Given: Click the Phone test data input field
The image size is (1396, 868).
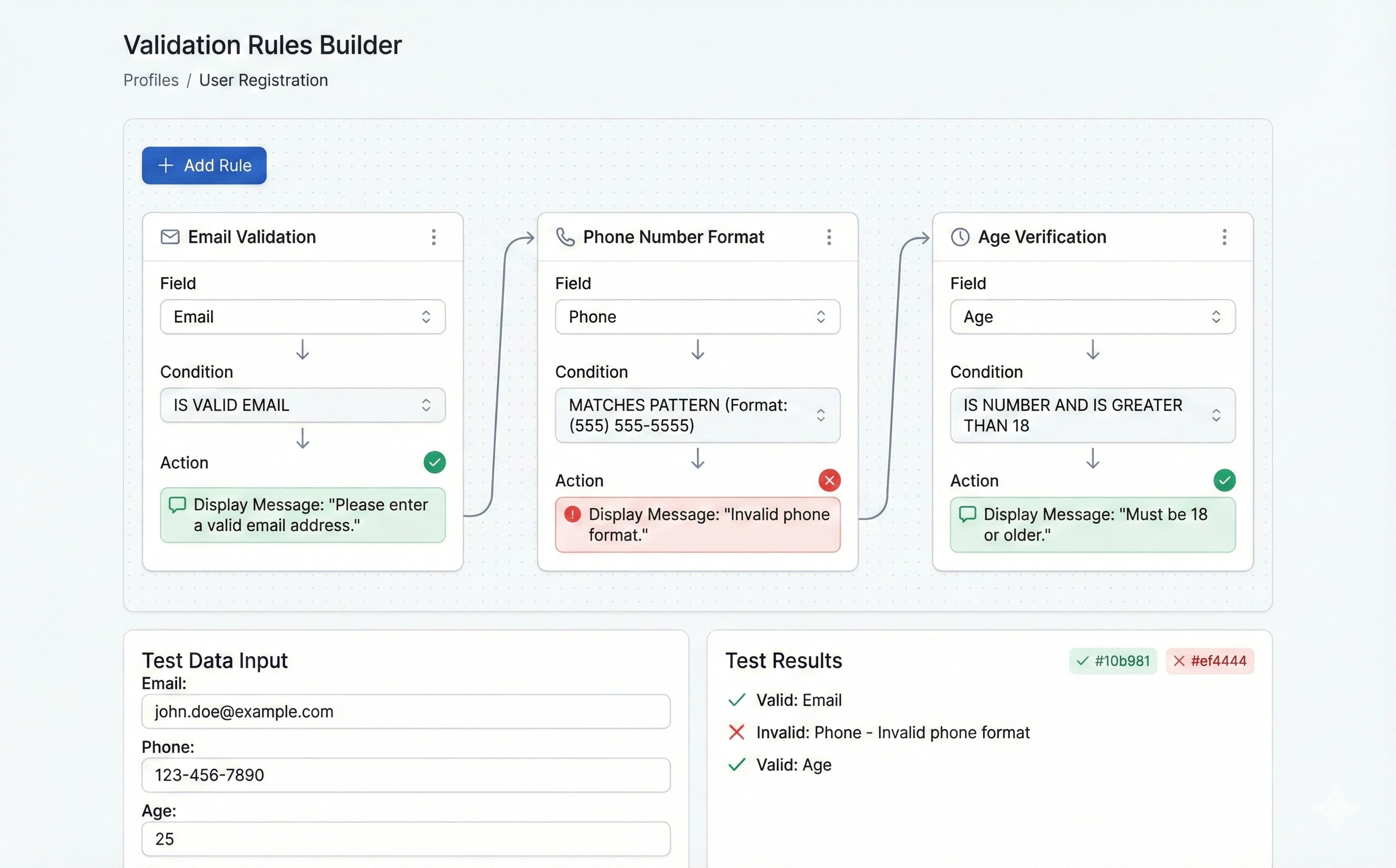Looking at the screenshot, I should 406,775.
